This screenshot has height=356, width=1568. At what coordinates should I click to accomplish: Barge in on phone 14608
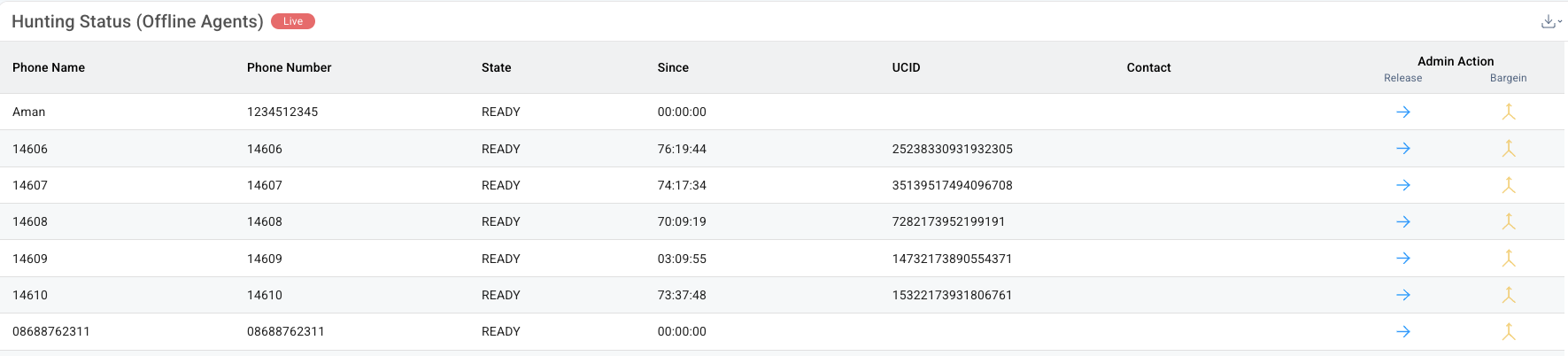(x=1509, y=221)
